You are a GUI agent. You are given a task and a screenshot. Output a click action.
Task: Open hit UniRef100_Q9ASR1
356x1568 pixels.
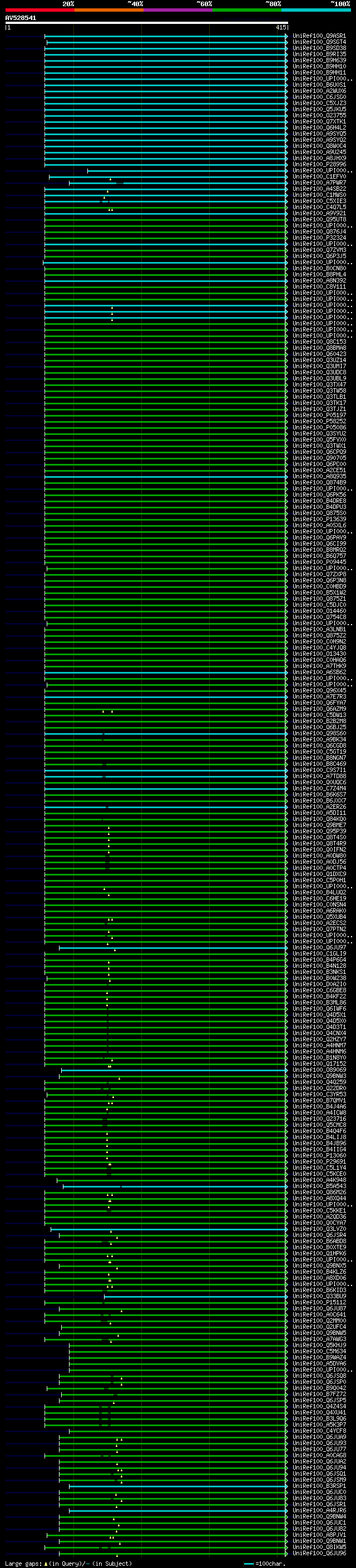pyautogui.click(x=319, y=36)
